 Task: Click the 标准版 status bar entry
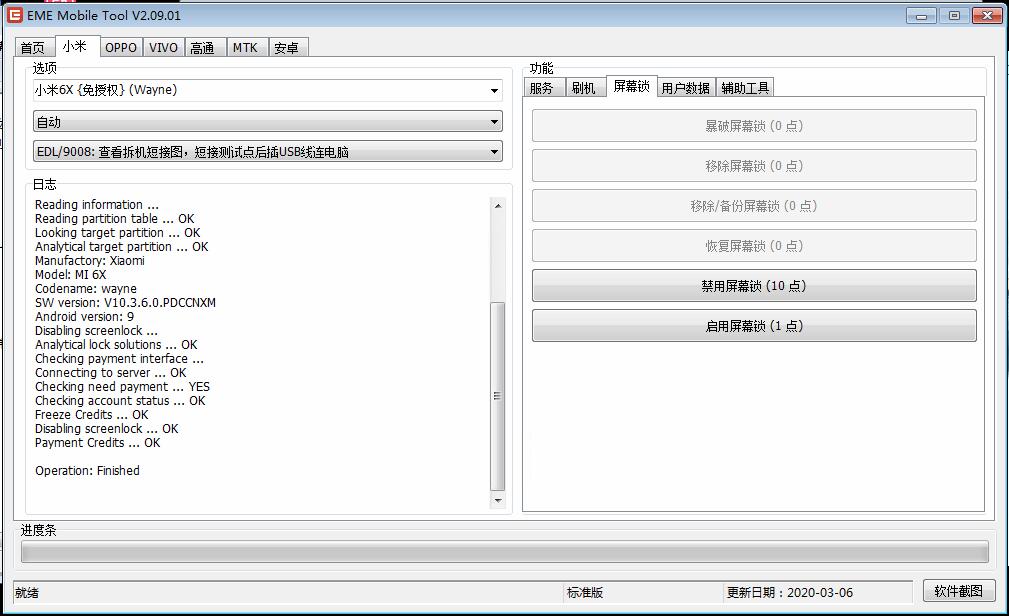585,593
